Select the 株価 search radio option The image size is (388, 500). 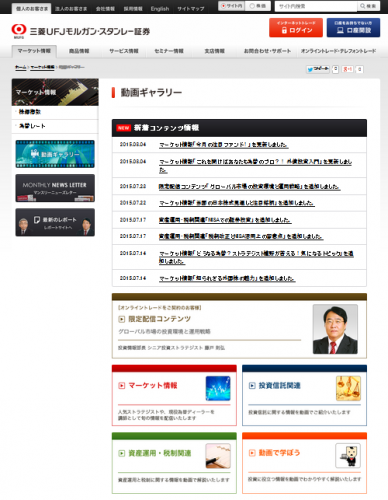258,6
